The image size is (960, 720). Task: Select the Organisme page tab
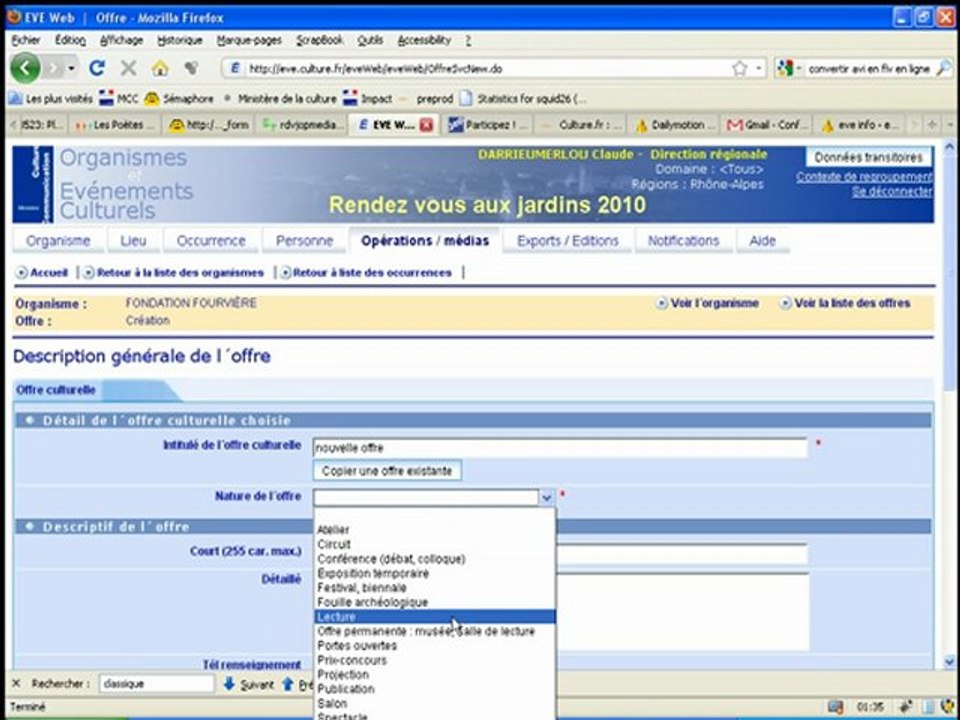(x=58, y=241)
